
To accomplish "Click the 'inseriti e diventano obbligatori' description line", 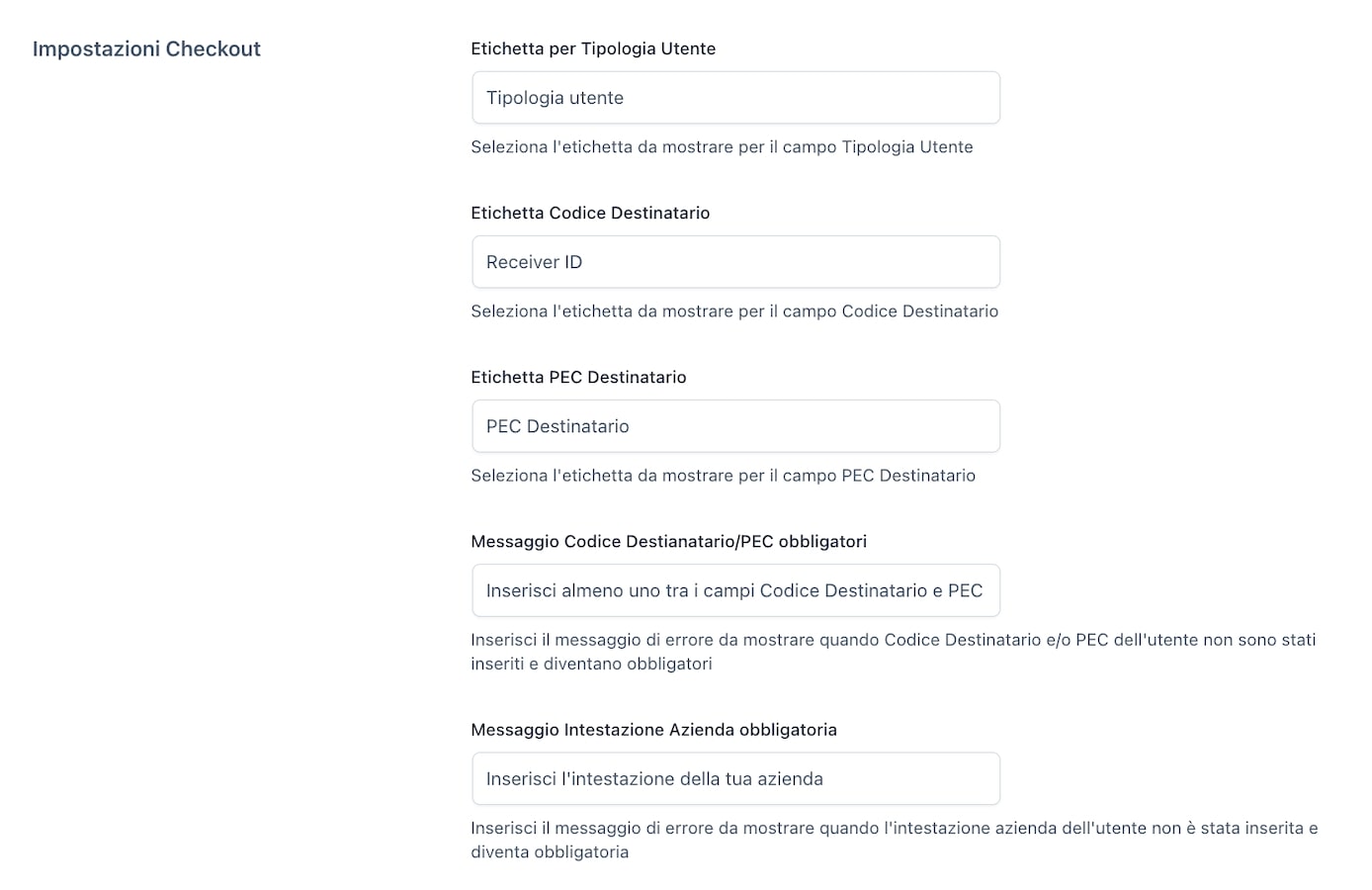I will click(591, 664).
